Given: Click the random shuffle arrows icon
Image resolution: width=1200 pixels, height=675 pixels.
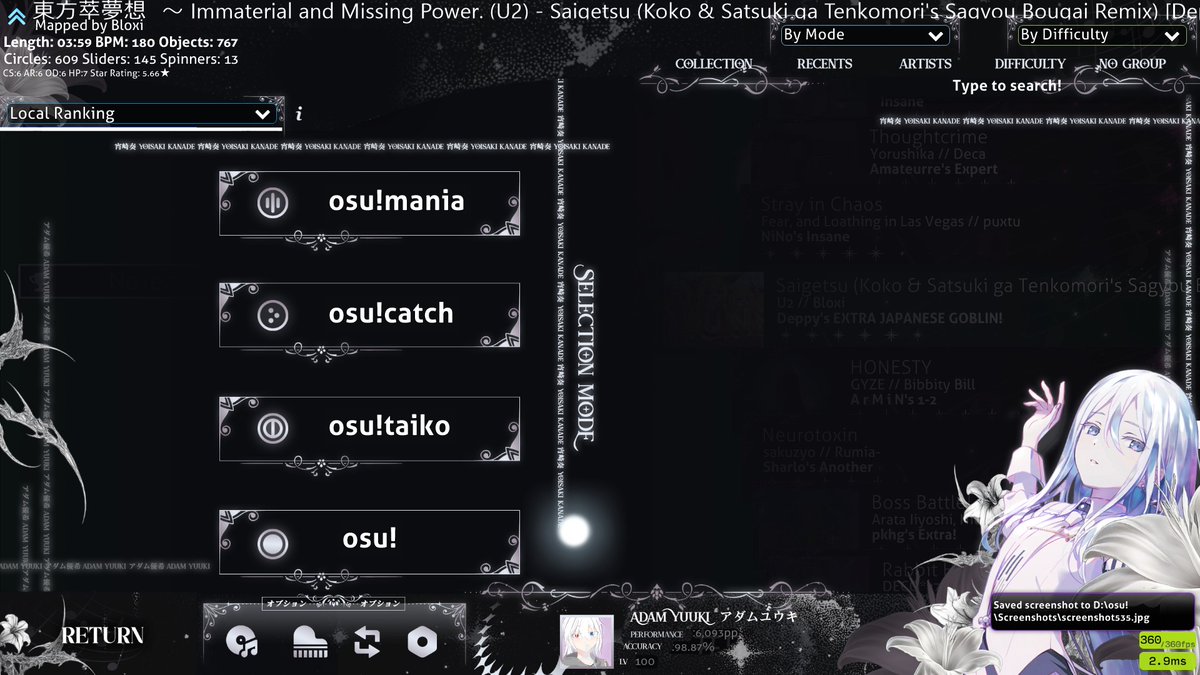Looking at the screenshot, I should coord(367,642).
